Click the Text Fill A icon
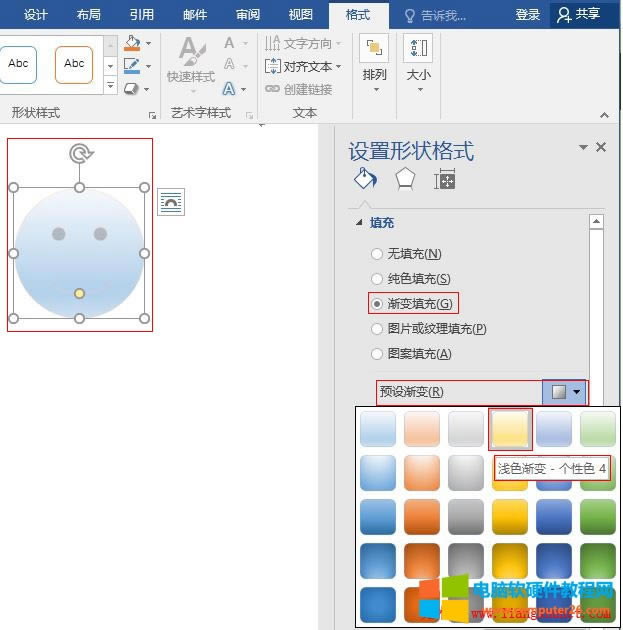Viewport: 623px width, 630px height. (x=229, y=43)
